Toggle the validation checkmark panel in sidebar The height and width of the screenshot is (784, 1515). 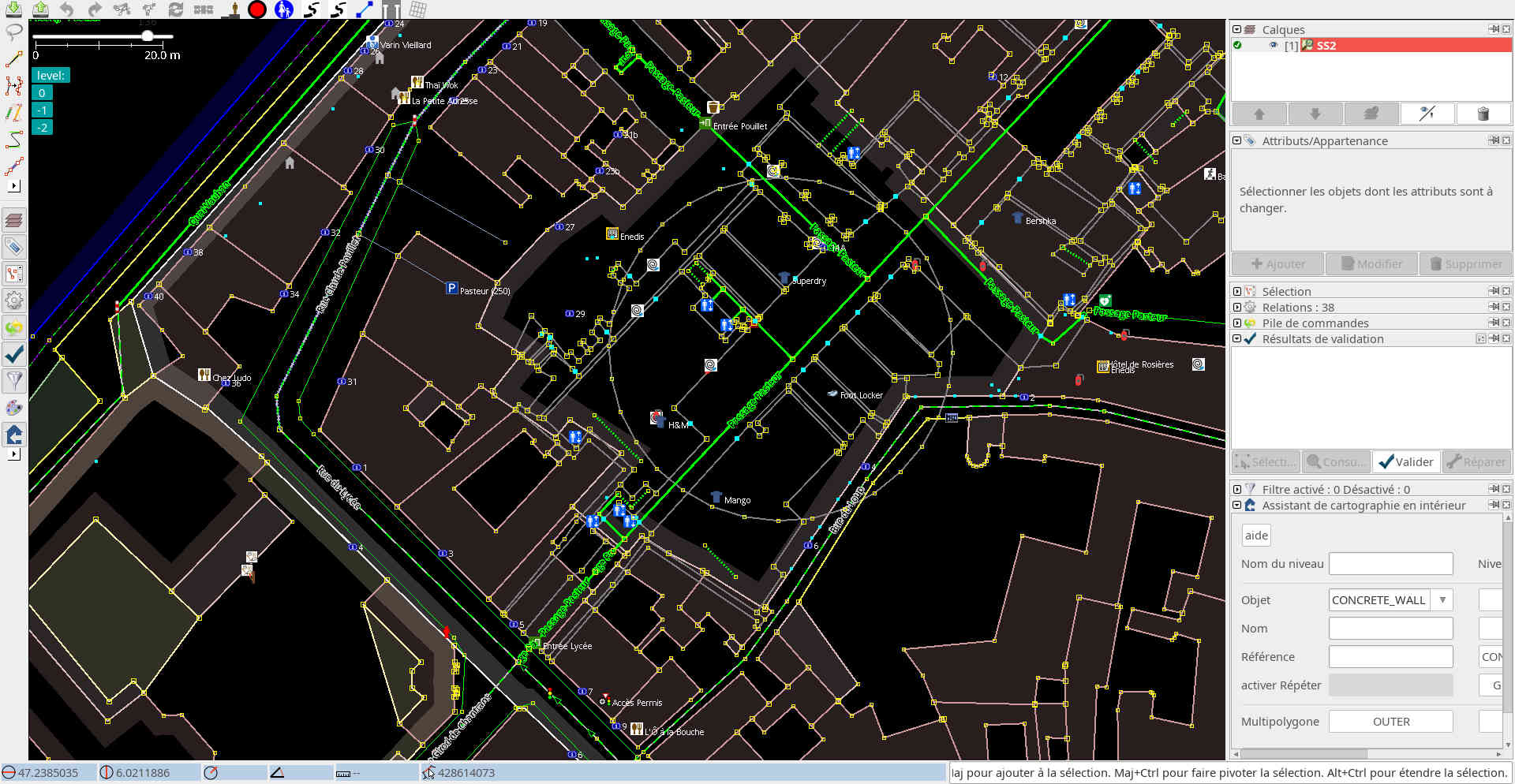point(13,353)
